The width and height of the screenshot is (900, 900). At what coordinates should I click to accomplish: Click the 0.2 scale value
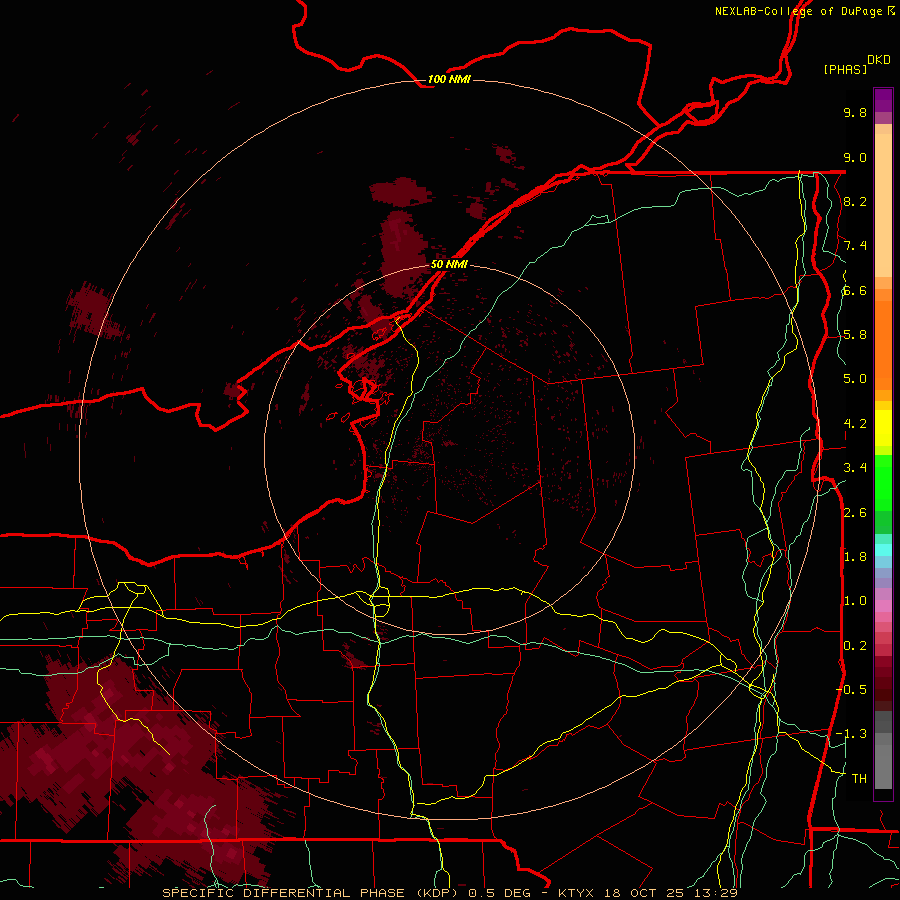click(855, 646)
